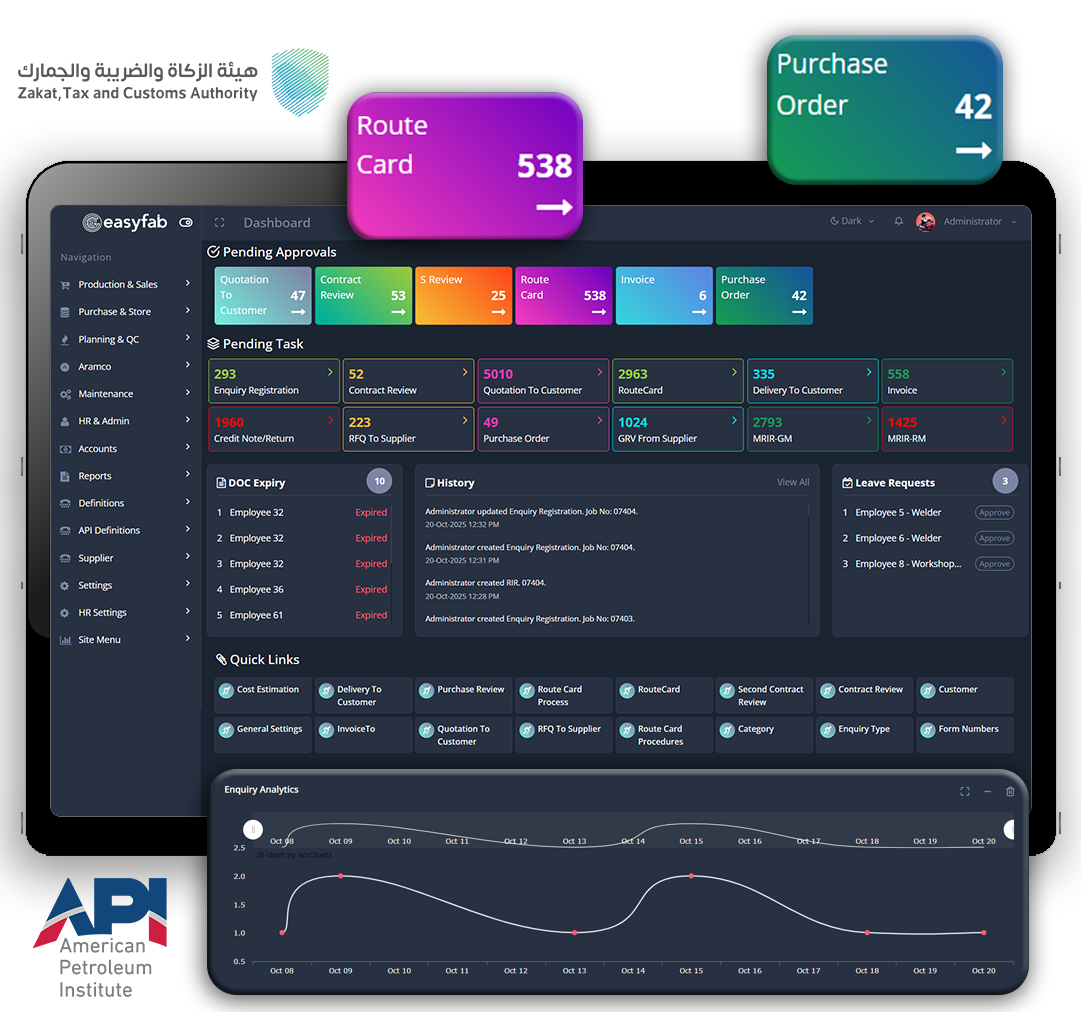Open the Administrator account dropdown arrow

pos(1014,222)
